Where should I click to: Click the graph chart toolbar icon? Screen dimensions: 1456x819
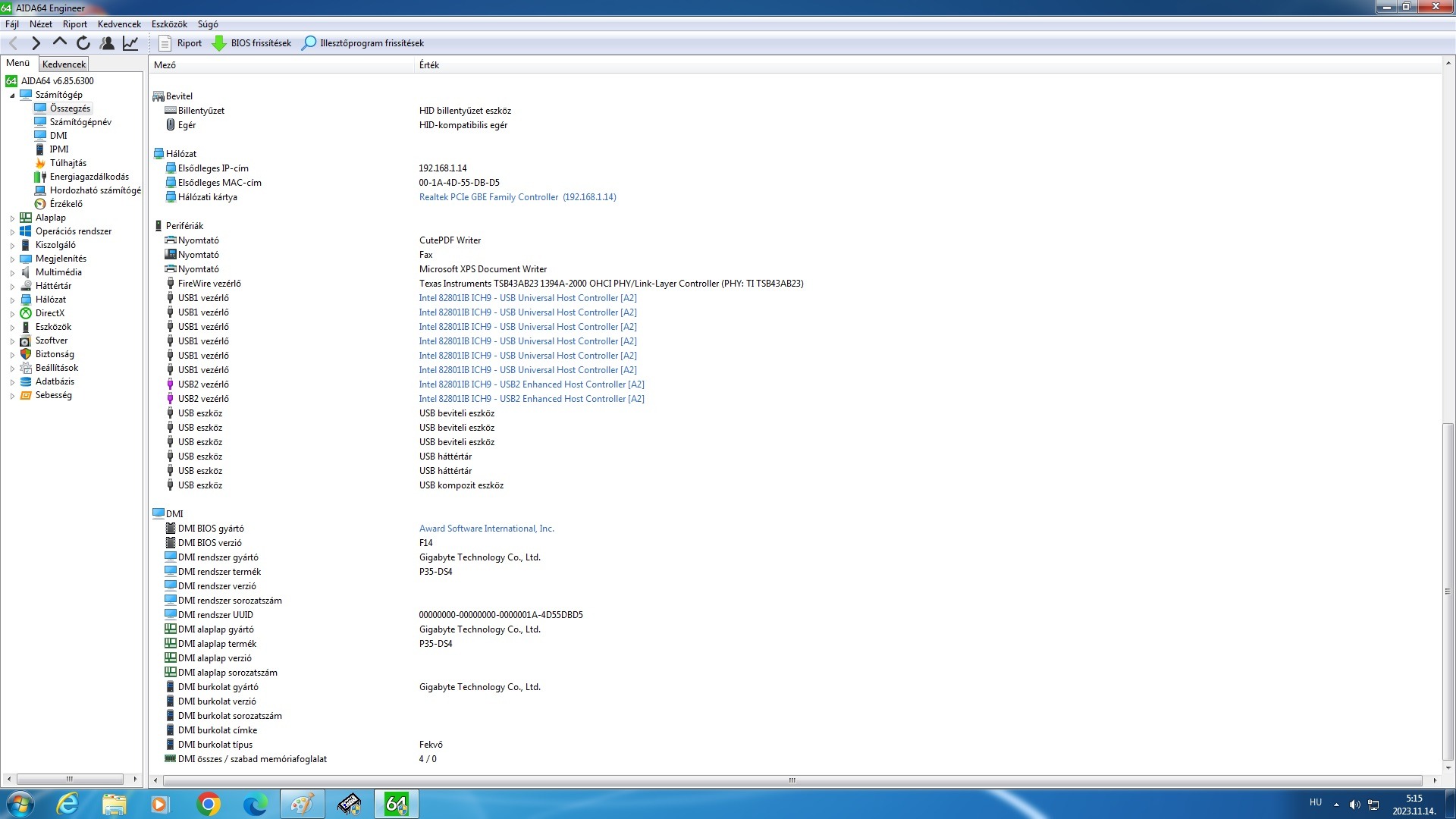point(130,43)
